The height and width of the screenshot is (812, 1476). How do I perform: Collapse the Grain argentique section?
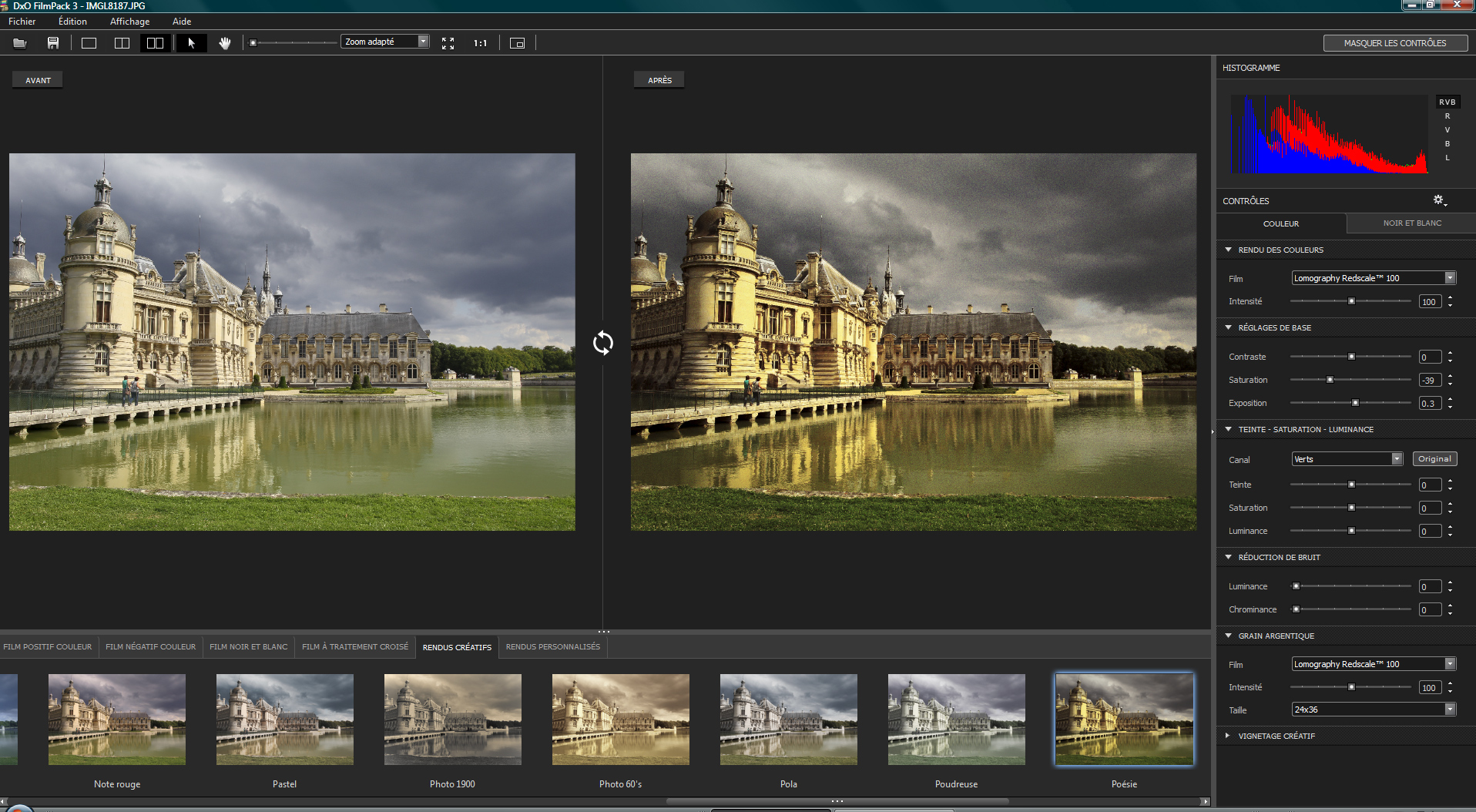pos(1228,636)
